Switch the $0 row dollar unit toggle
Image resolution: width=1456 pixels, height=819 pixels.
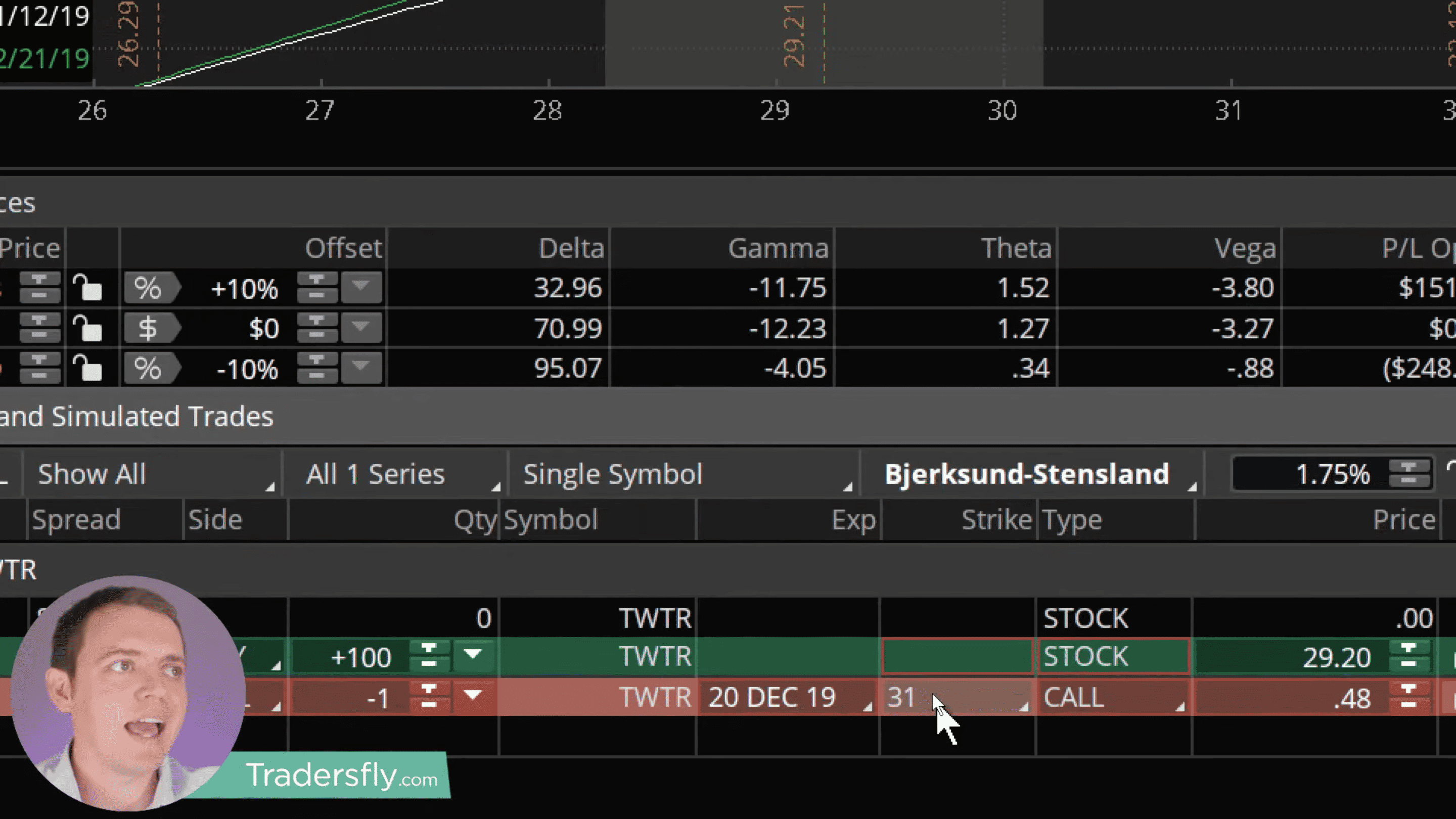[x=152, y=328]
